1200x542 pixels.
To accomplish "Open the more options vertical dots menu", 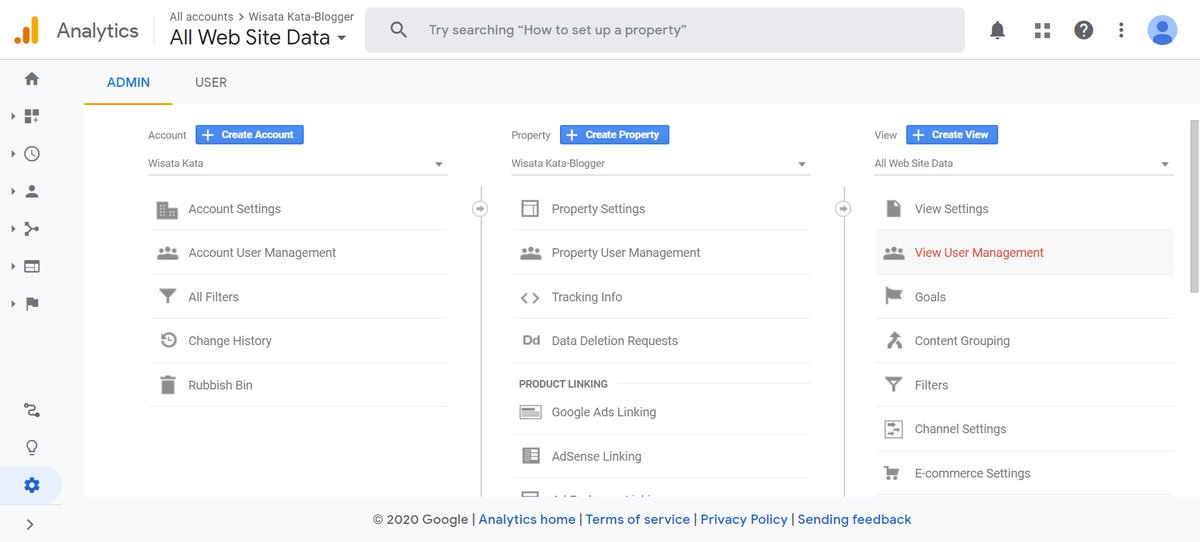I will [1122, 30].
